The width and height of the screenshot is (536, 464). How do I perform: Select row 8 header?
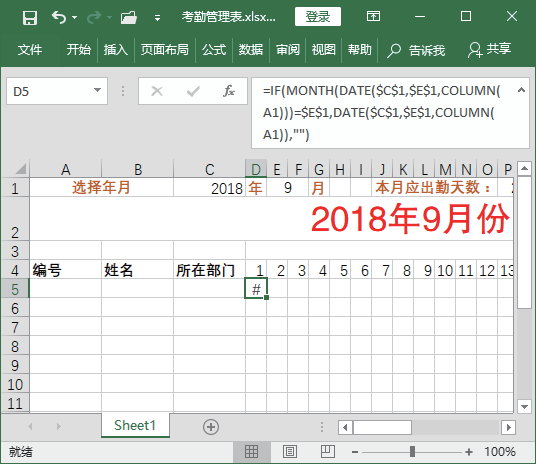click(x=15, y=346)
